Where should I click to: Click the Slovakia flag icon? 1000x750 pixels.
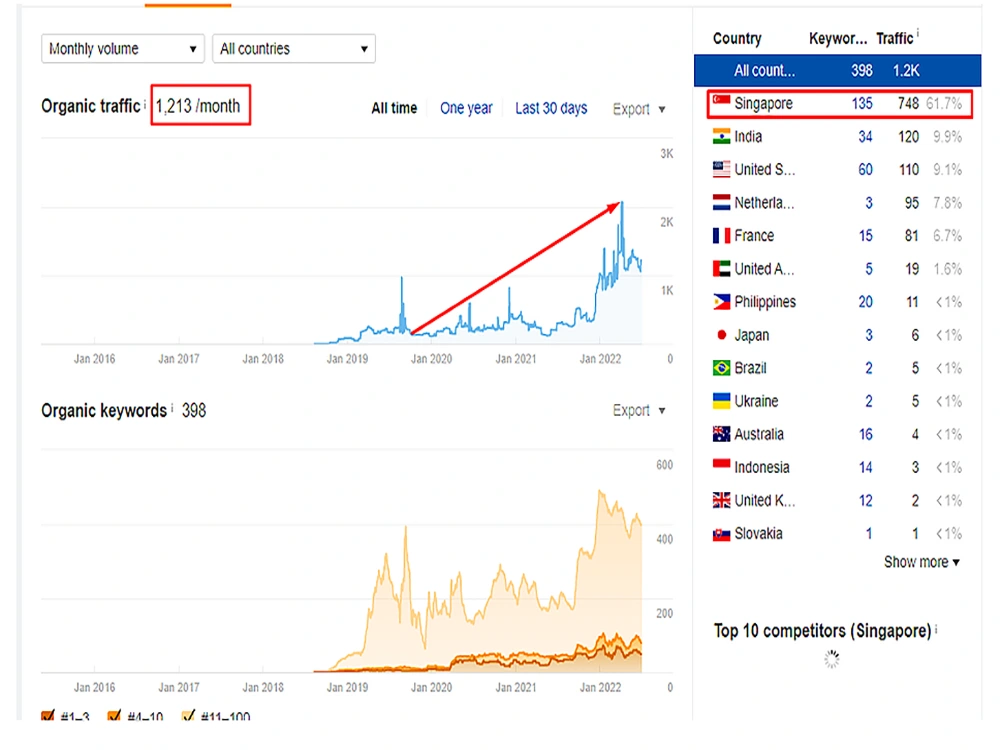[x=721, y=534]
